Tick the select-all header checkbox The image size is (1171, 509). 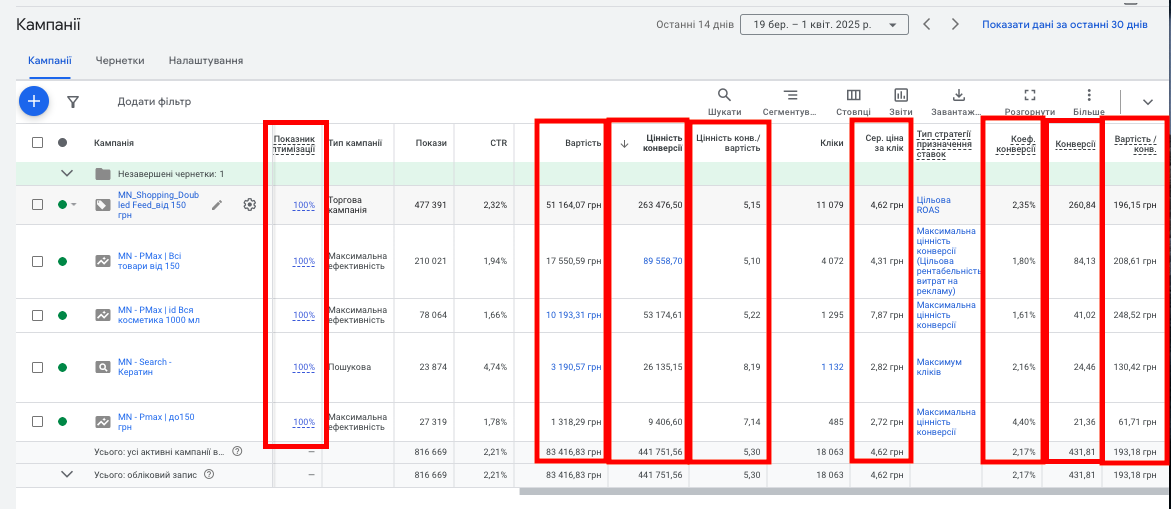coord(37,143)
